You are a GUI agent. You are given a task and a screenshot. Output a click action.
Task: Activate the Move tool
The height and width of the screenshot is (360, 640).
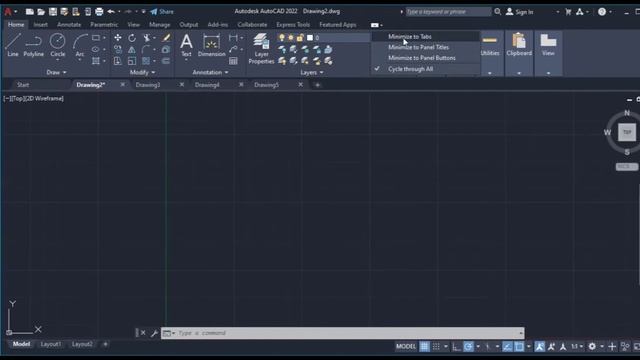[x=118, y=38]
